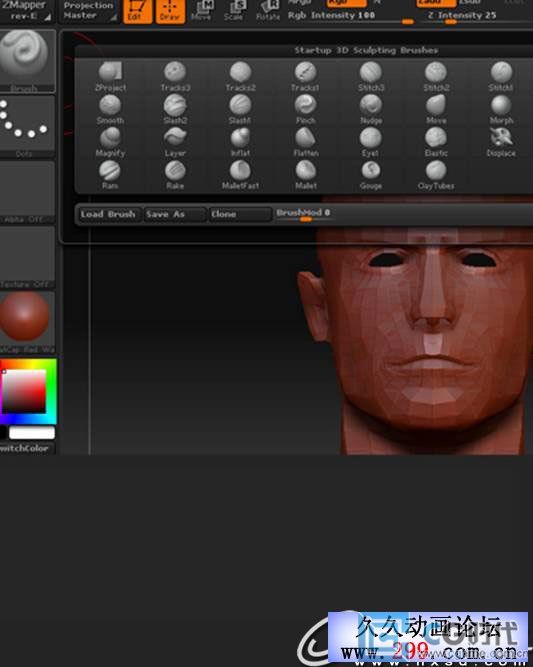Select the Stitch2 brush

point(436,77)
